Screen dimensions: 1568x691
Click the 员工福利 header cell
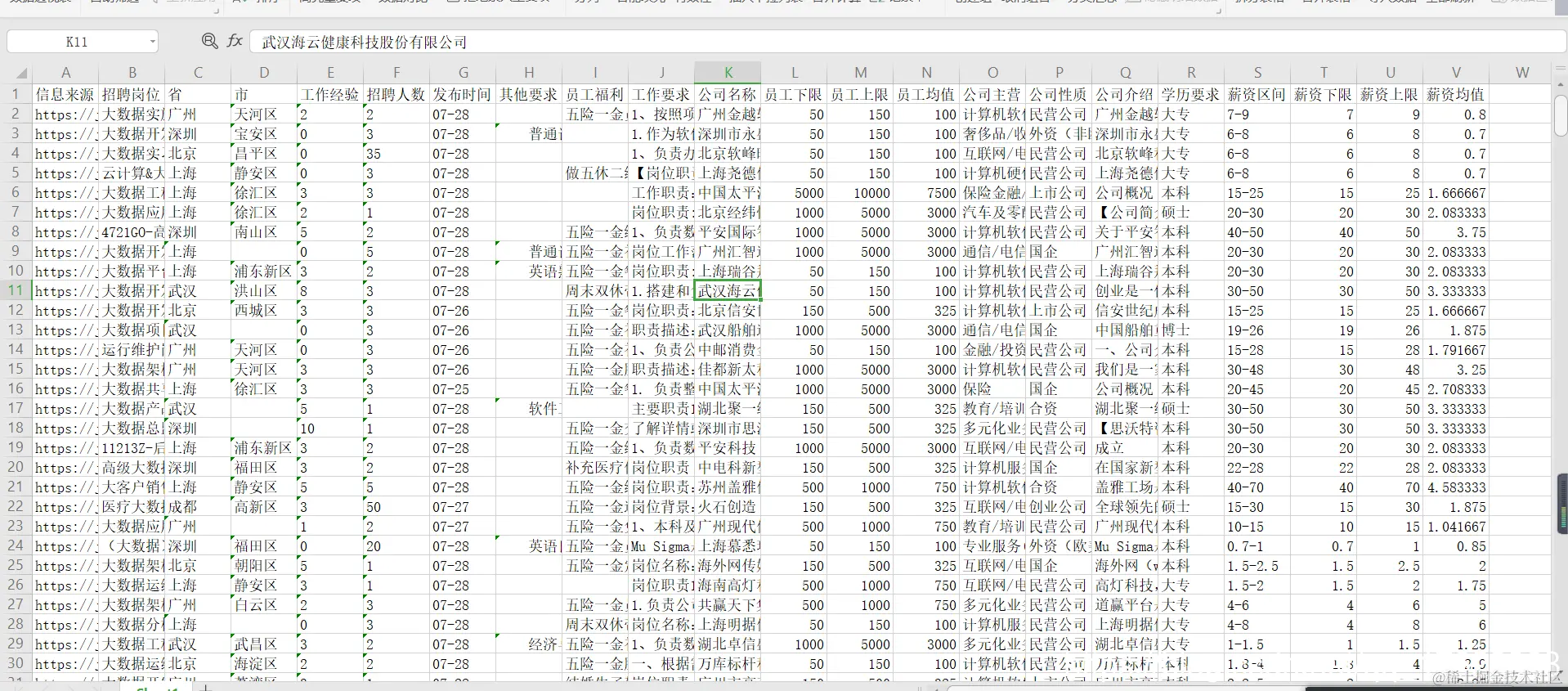595,95
